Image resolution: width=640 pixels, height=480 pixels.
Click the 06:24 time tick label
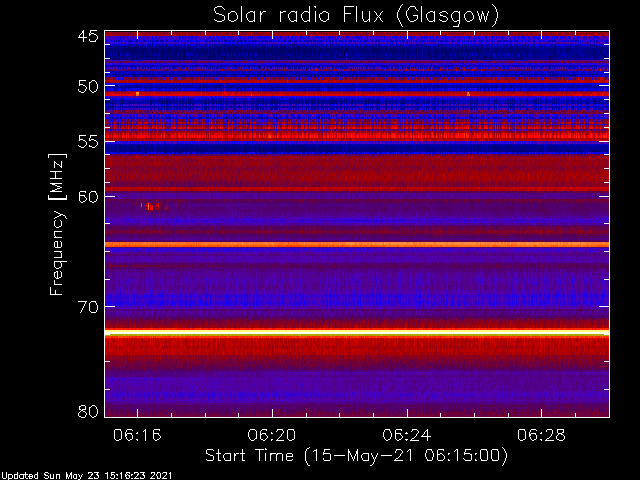point(407,435)
